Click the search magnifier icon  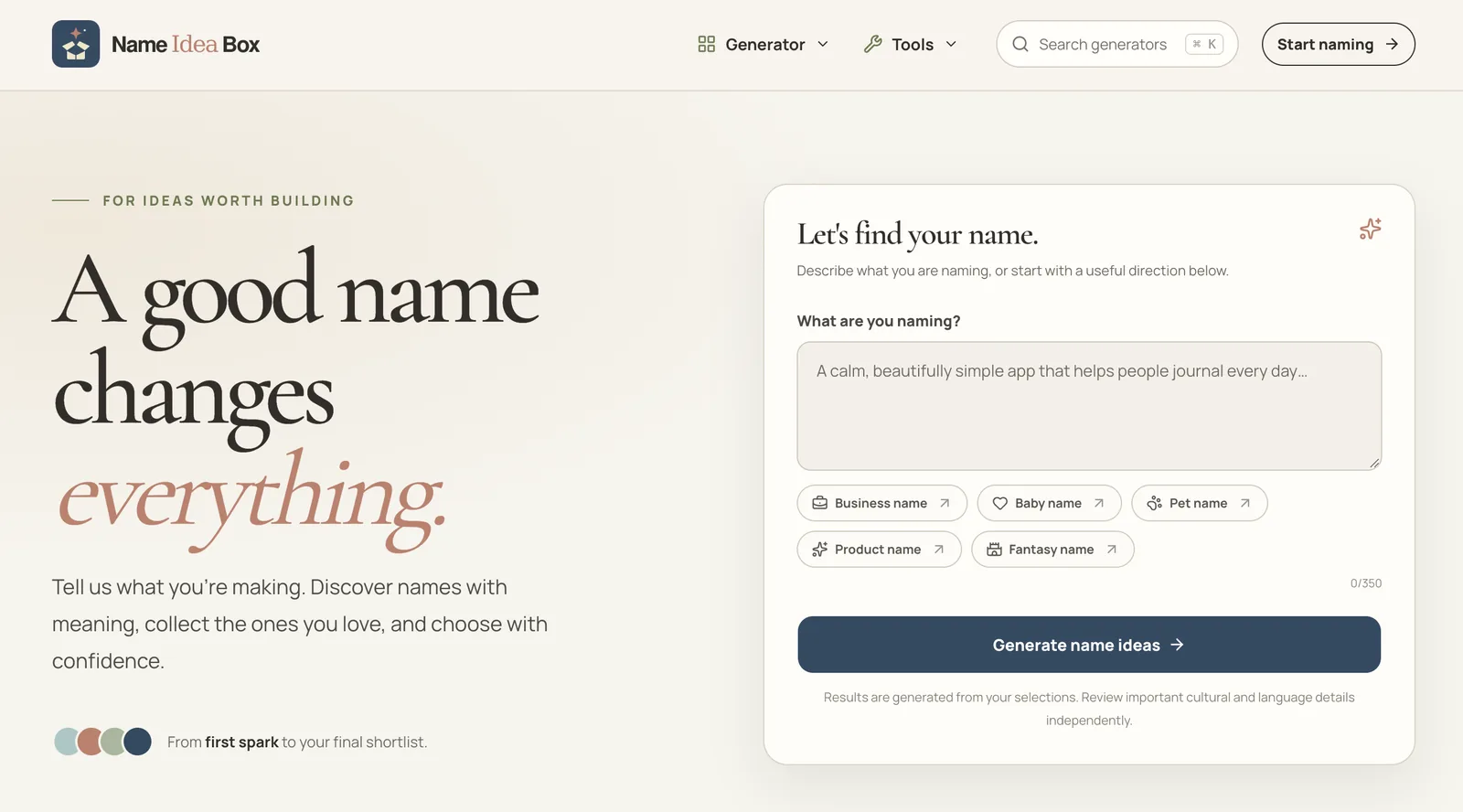pos(1020,44)
